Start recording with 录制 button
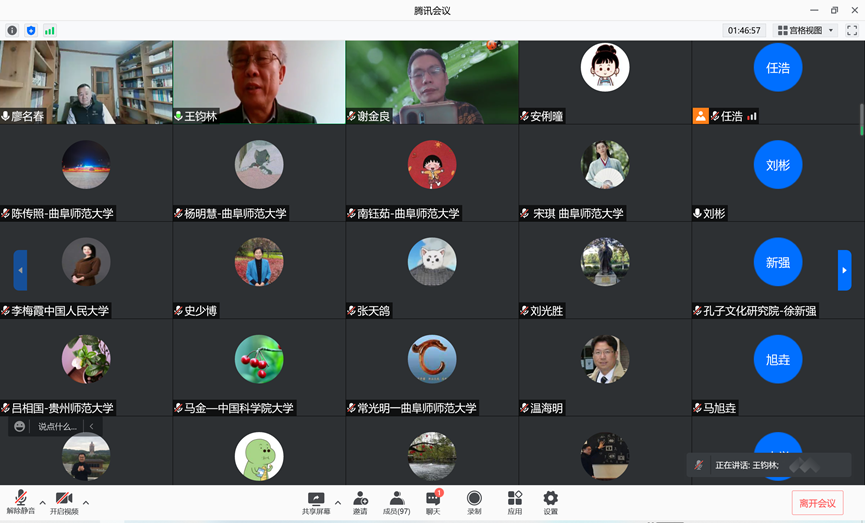This screenshot has height=523, width=865. [x=474, y=502]
